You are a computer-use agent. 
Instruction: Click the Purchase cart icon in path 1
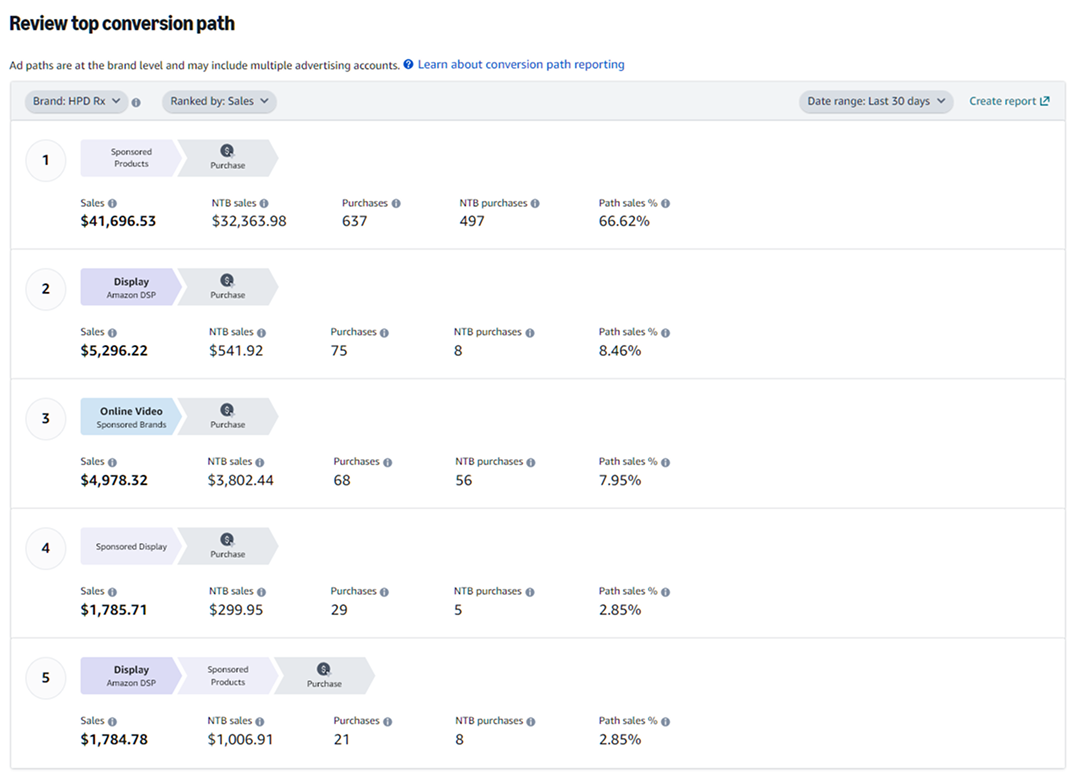228,153
